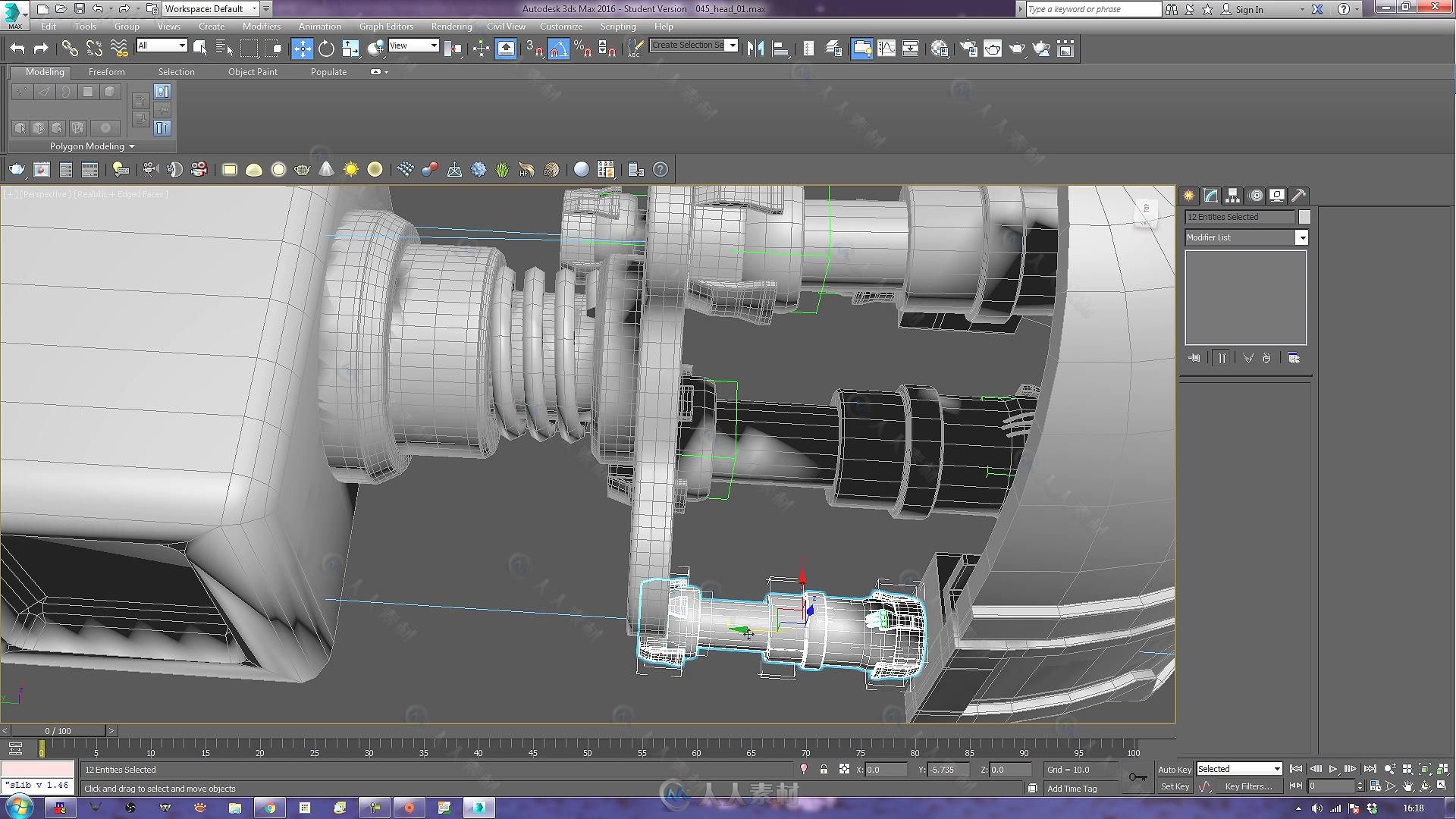The width and height of the screenshot is (1456, 819).
Task: Select the Animation menu item
Action: tap(320, 26)
